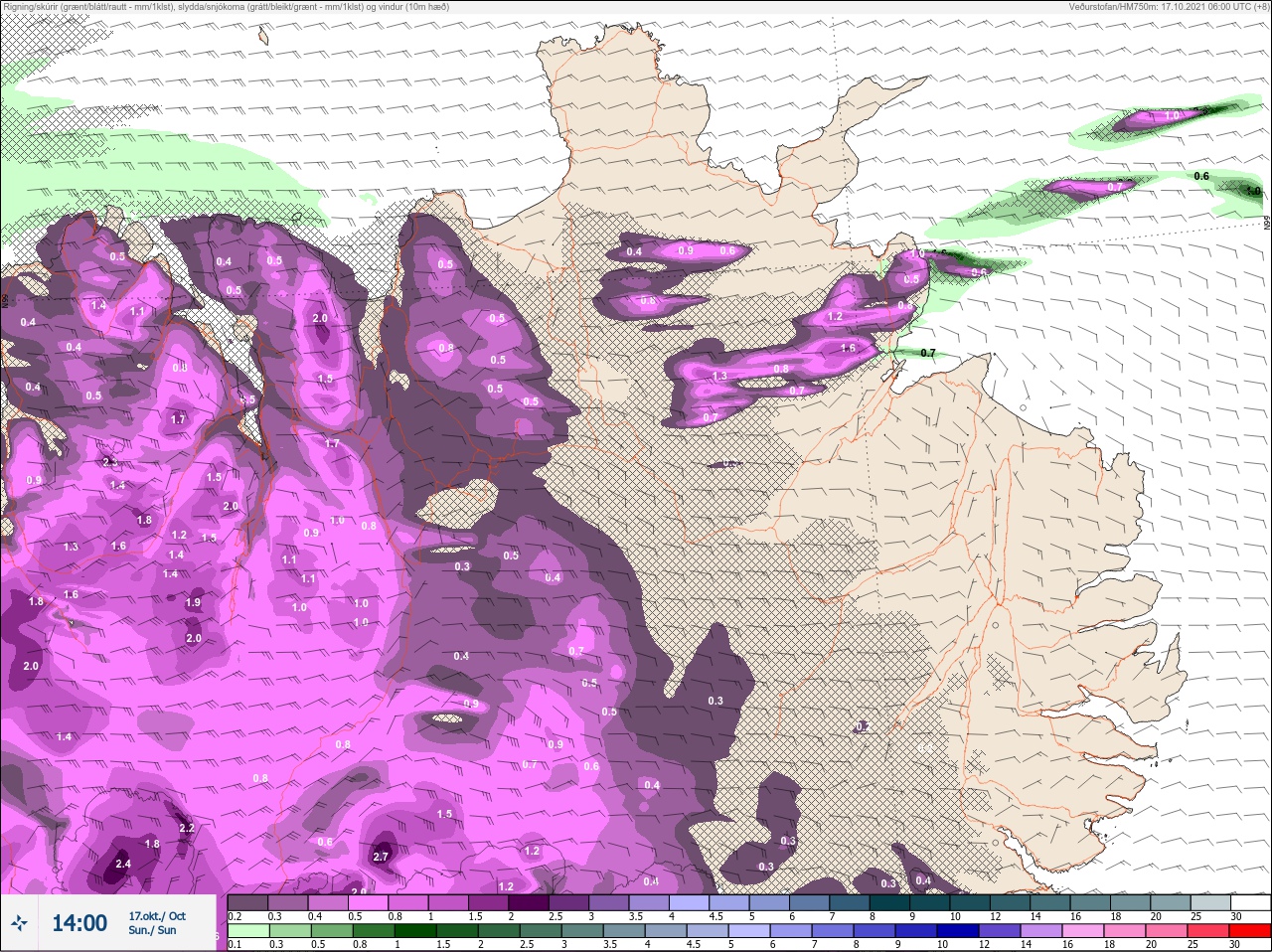Click the '2.2' precipitation value on the map
The height and width of the screenshot is (952, 1272).
coord(187,828)
